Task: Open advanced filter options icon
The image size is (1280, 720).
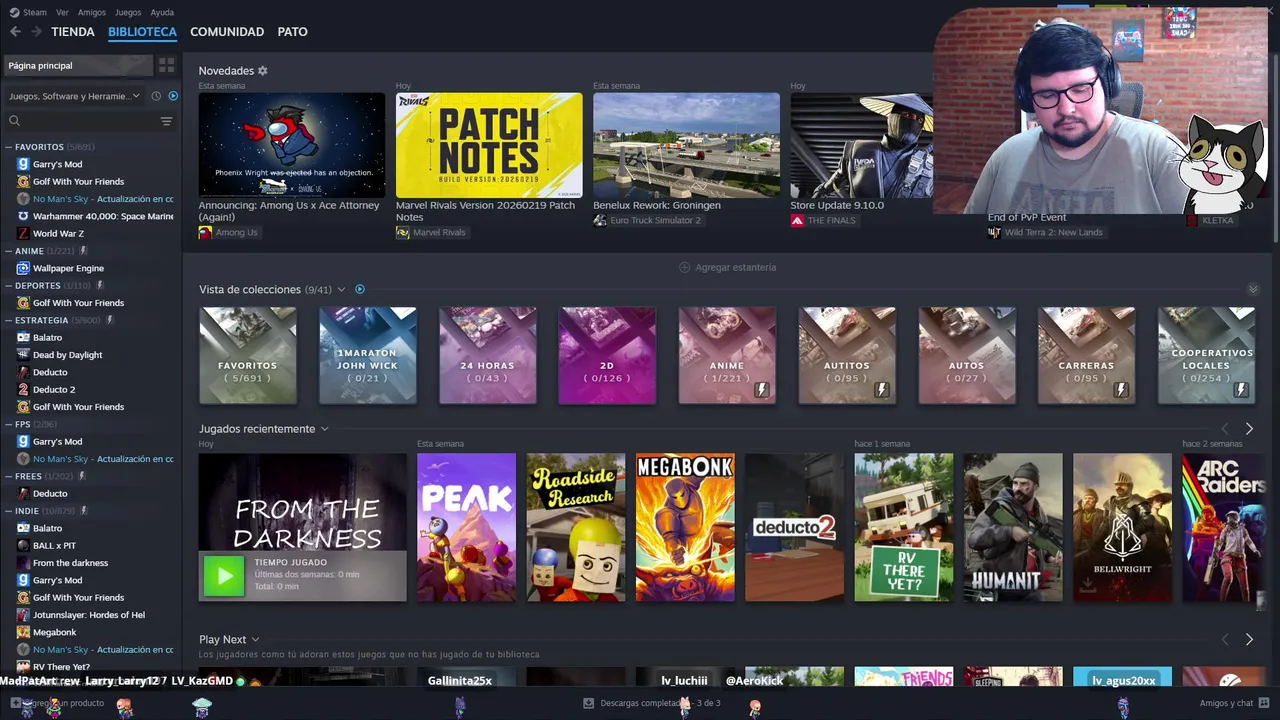Action: tap(166, 121)
